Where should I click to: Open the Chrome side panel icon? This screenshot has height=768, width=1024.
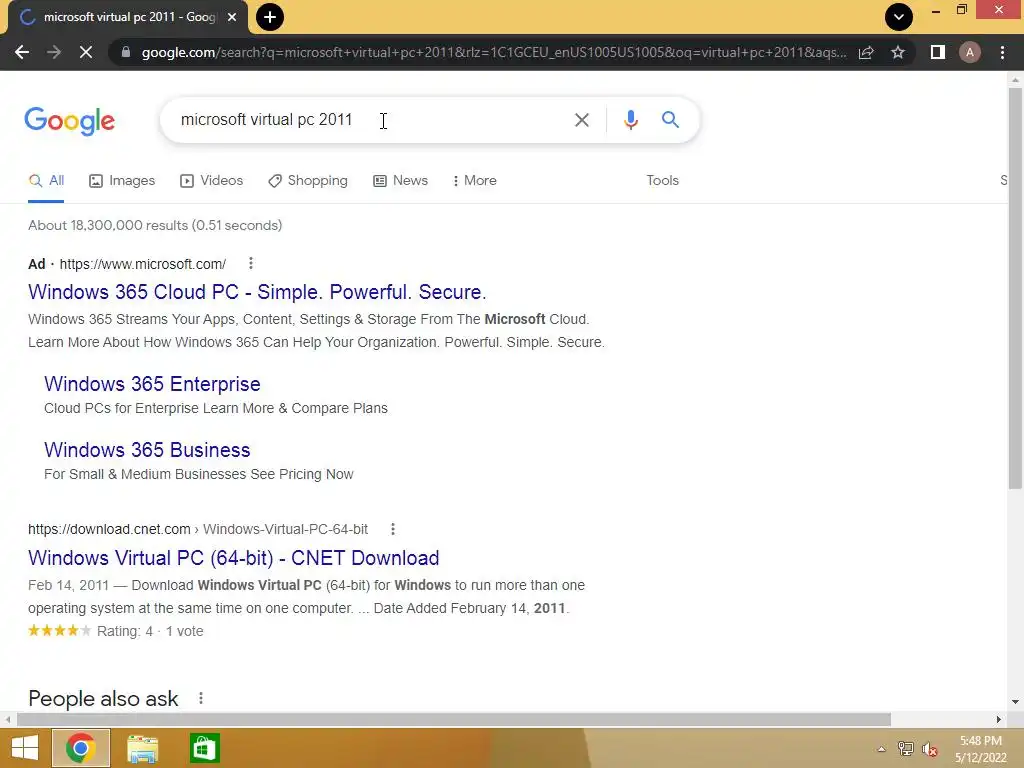(x=938, y=52)
